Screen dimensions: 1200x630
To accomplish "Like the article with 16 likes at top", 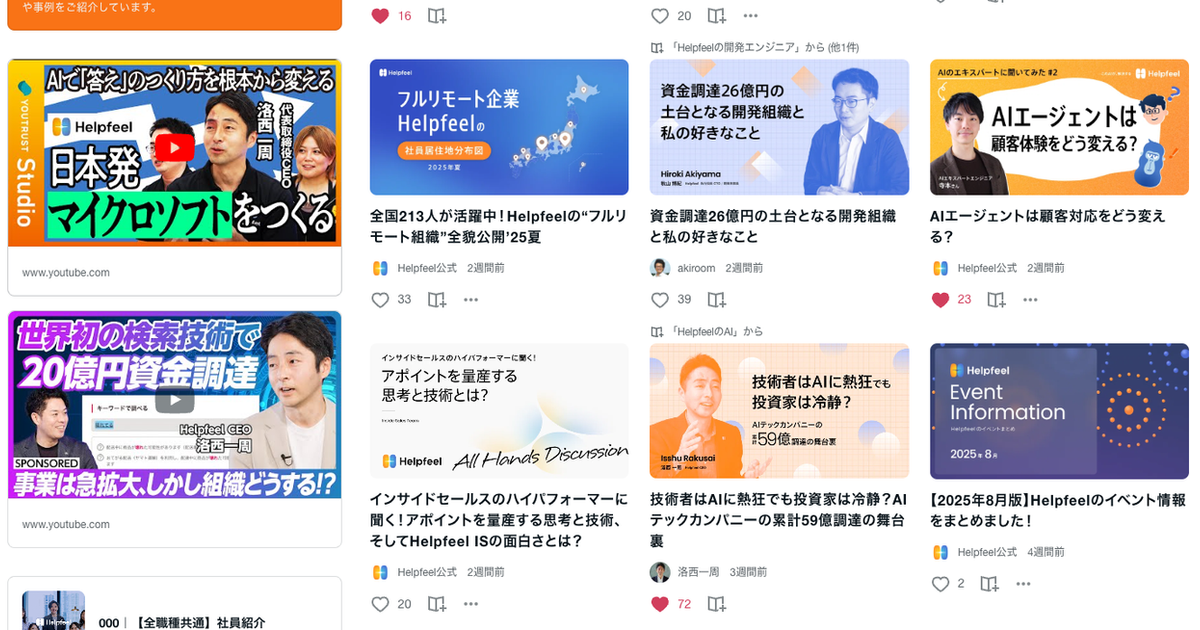I will (380, 16).
